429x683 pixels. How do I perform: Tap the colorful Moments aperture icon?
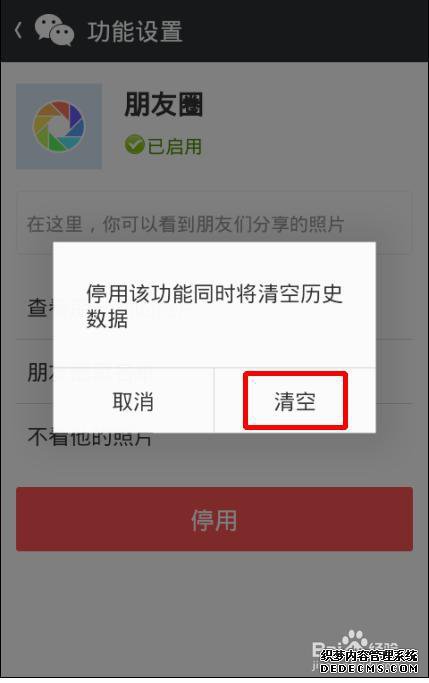(x=59, y=126)
